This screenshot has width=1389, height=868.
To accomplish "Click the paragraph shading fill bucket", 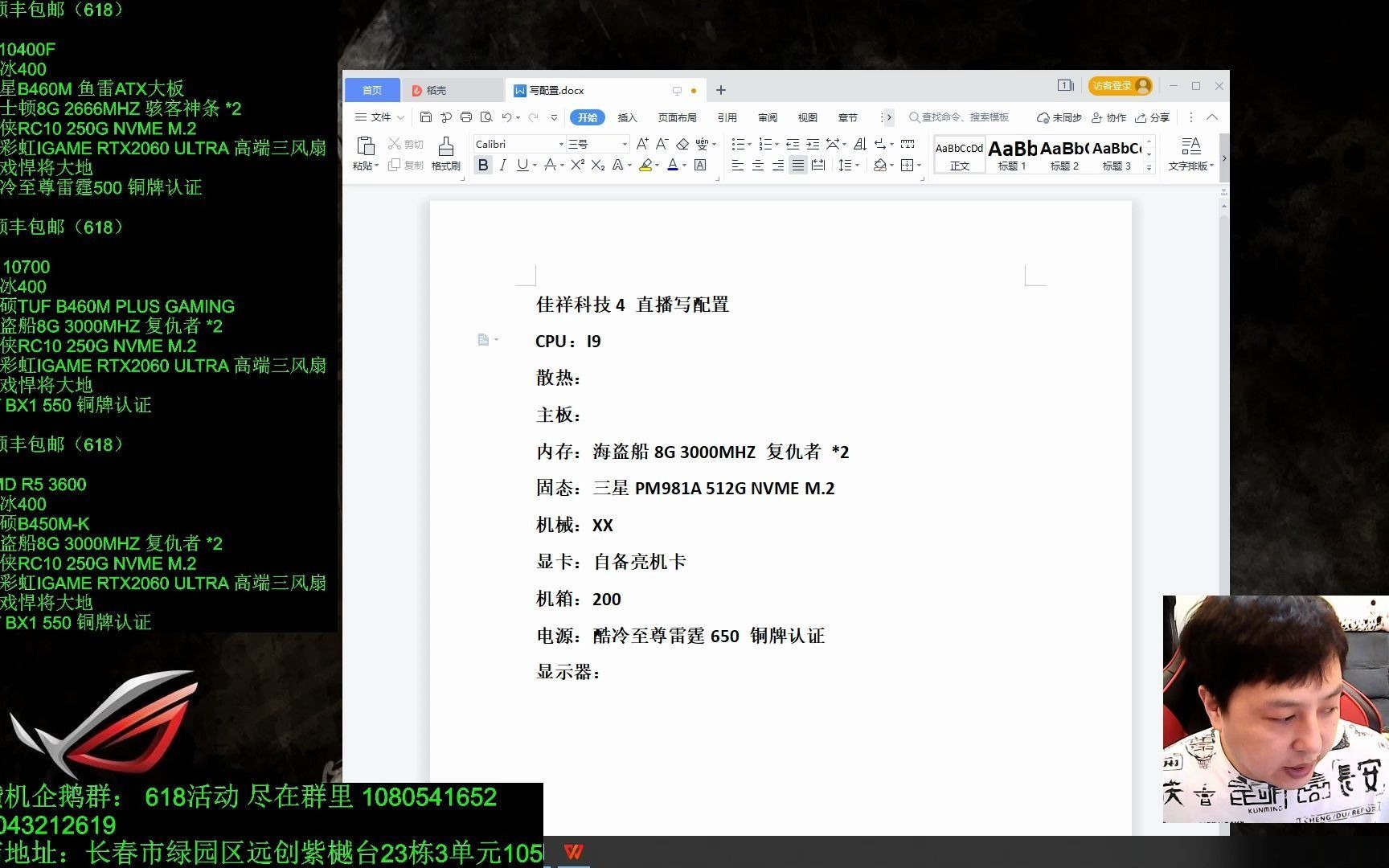I will (880, 165).
